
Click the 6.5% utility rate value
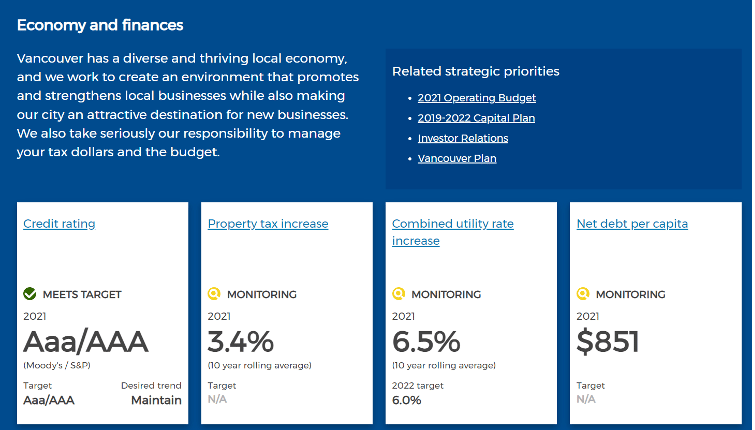point(426,342)
